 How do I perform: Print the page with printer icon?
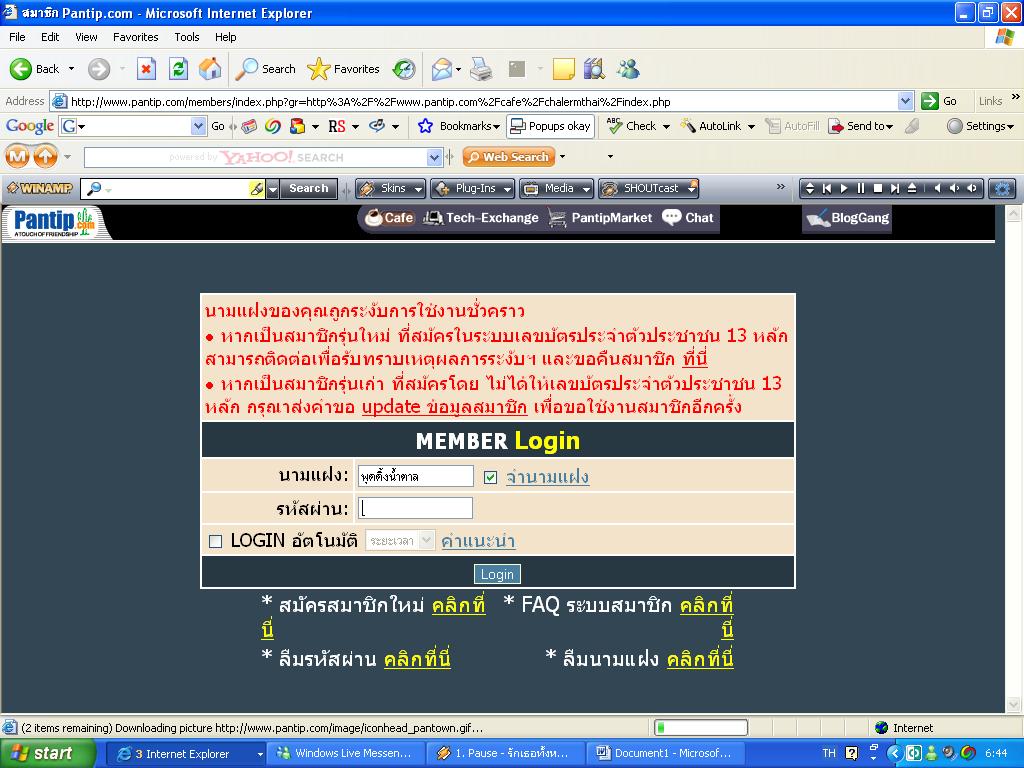tap(481, 69)
